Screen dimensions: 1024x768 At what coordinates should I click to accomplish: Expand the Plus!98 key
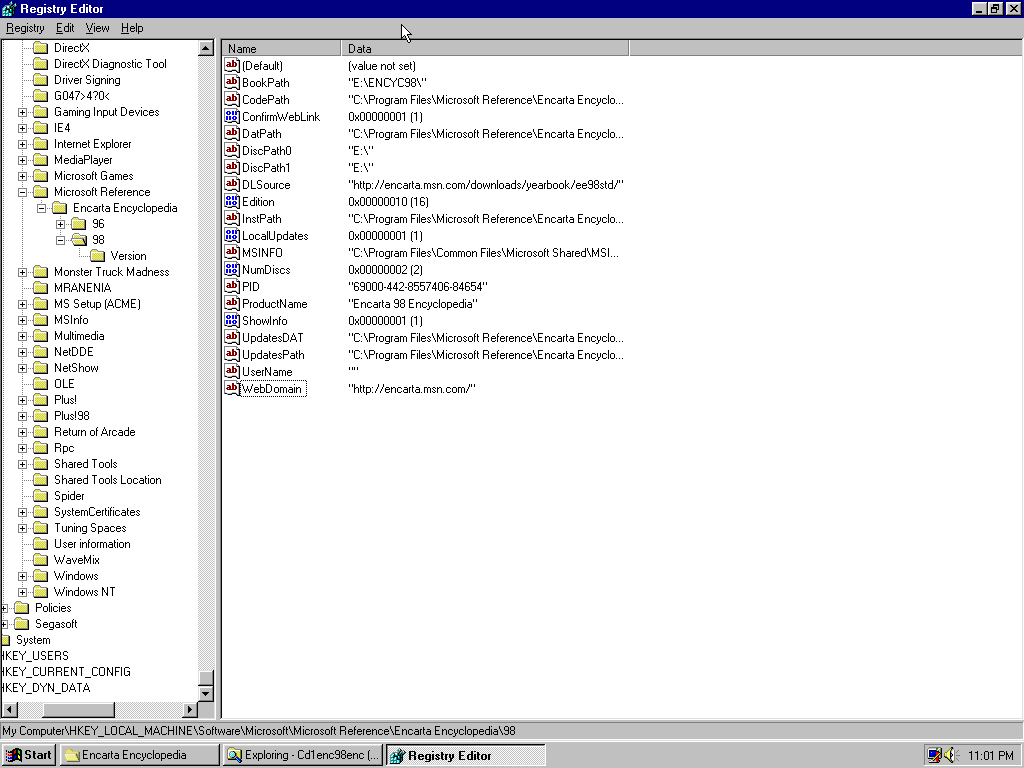pos(22,416)
